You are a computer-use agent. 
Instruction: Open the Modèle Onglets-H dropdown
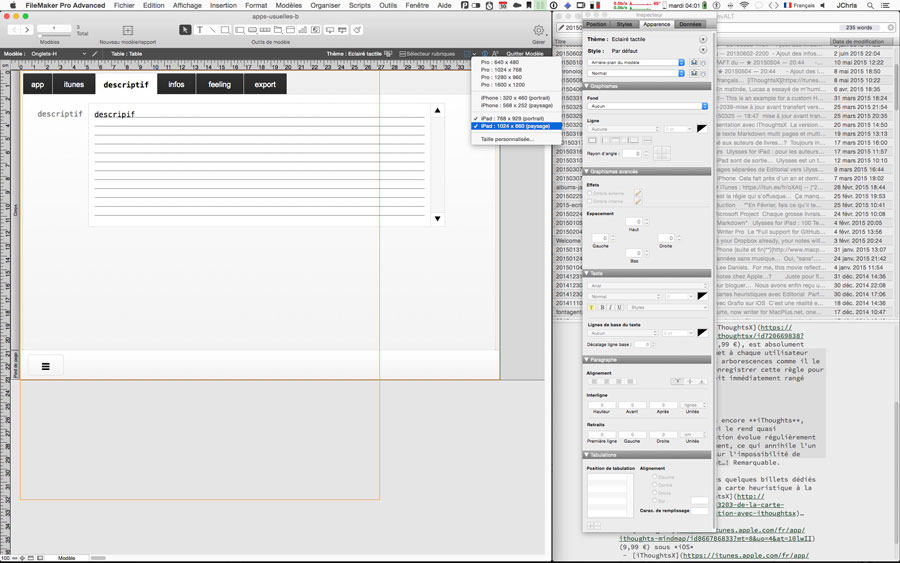pos(58,54)
